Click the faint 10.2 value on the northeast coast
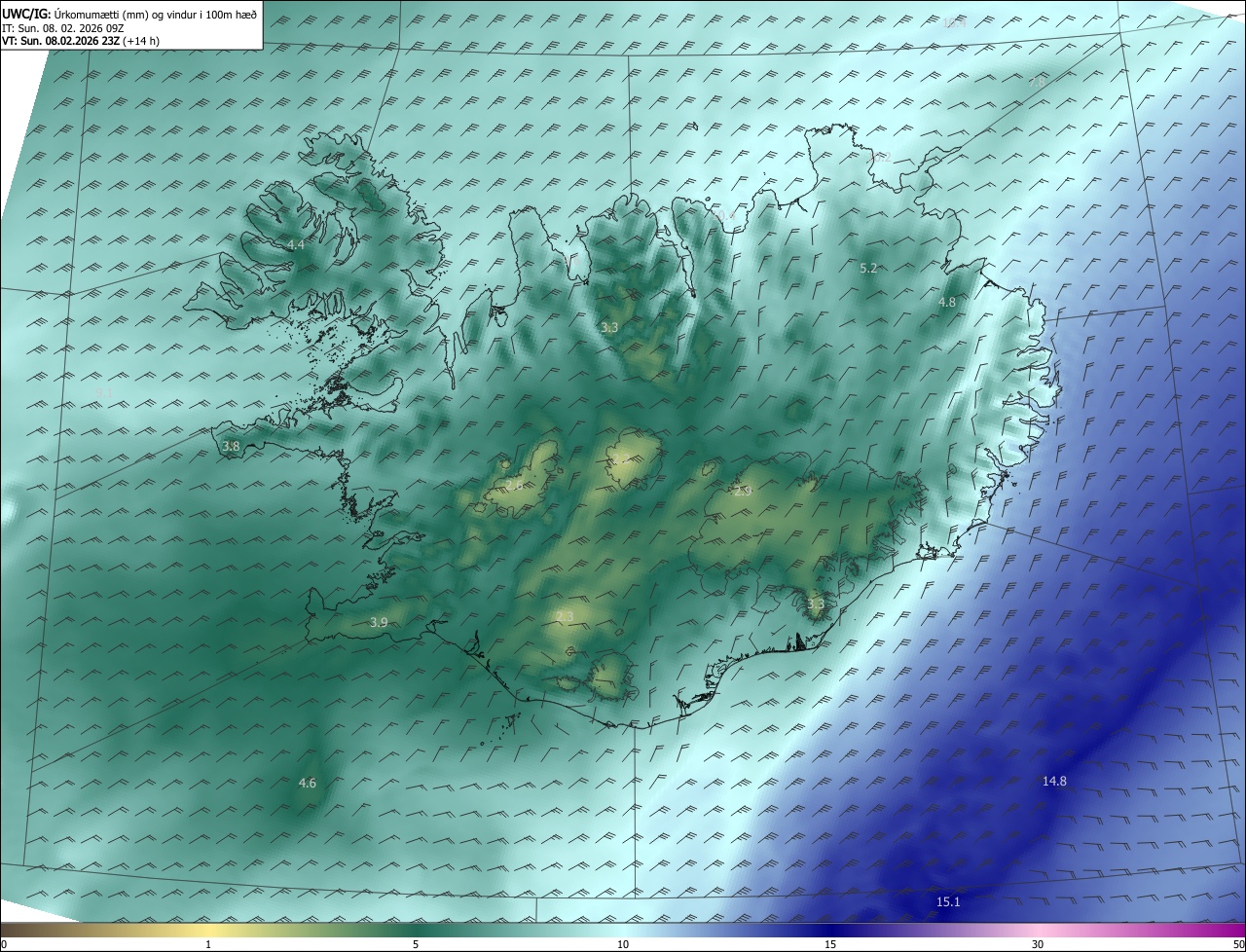The width and height of the screenshot is (1246, 952). (x=880, y=157)
